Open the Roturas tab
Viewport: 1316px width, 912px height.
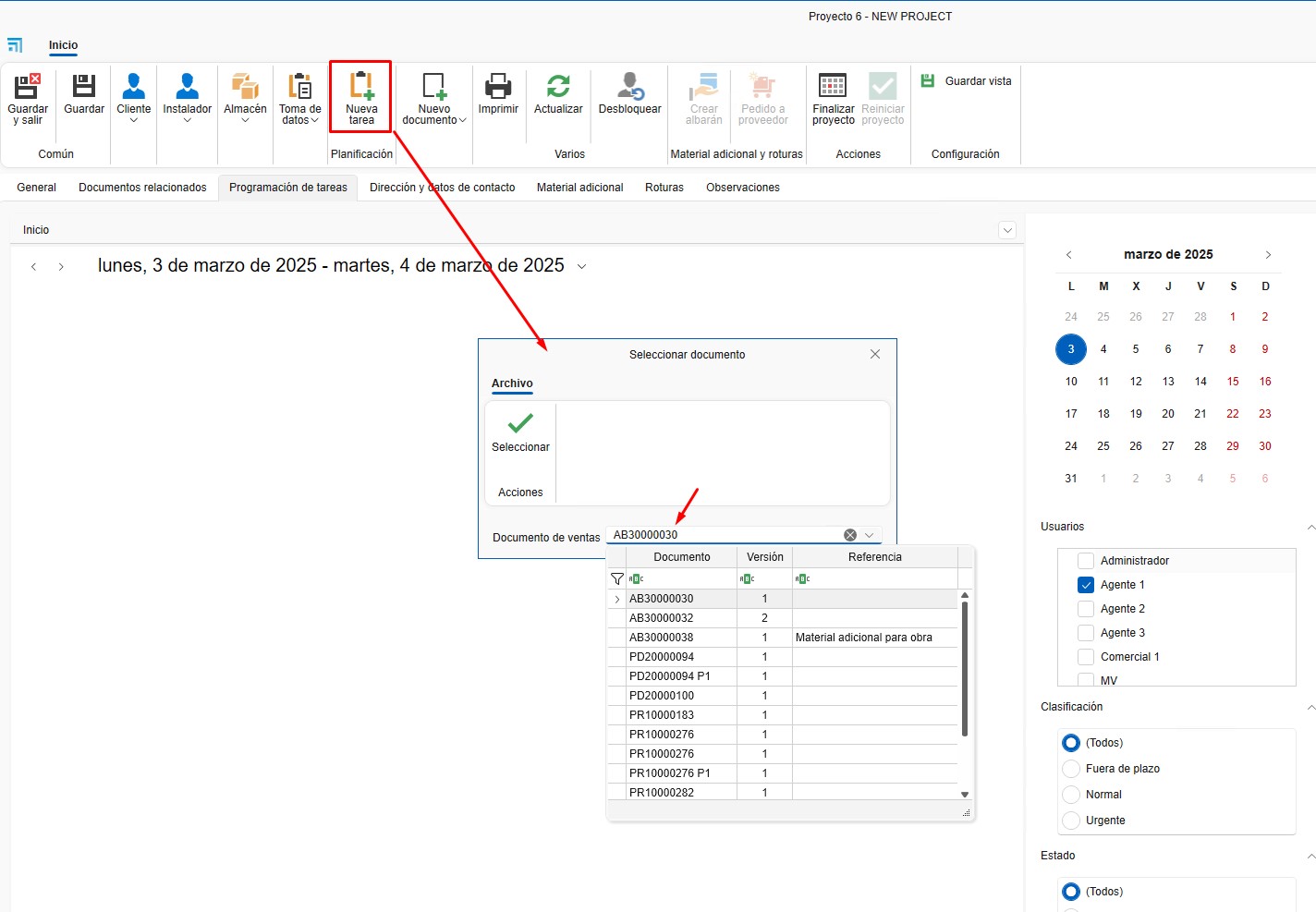[x=664, y=188]
